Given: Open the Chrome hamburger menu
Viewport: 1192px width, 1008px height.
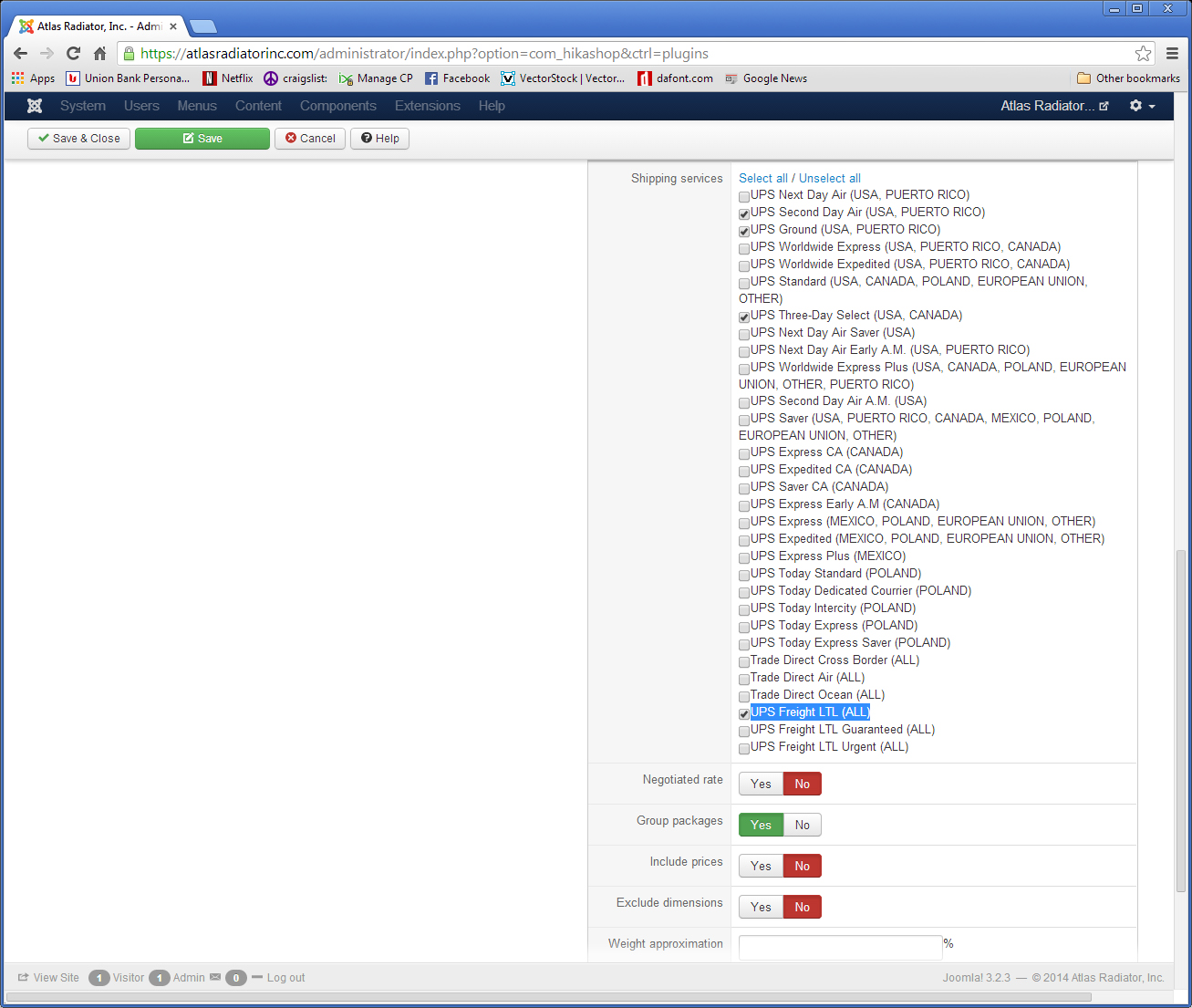Looking at the screenshot, I should coord(1173,54).
